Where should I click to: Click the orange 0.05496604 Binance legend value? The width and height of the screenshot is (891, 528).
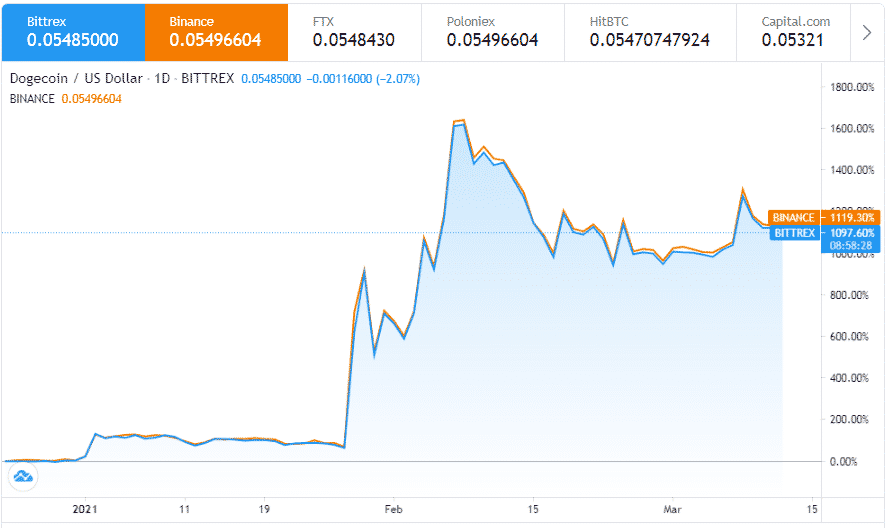pos(91,99)
